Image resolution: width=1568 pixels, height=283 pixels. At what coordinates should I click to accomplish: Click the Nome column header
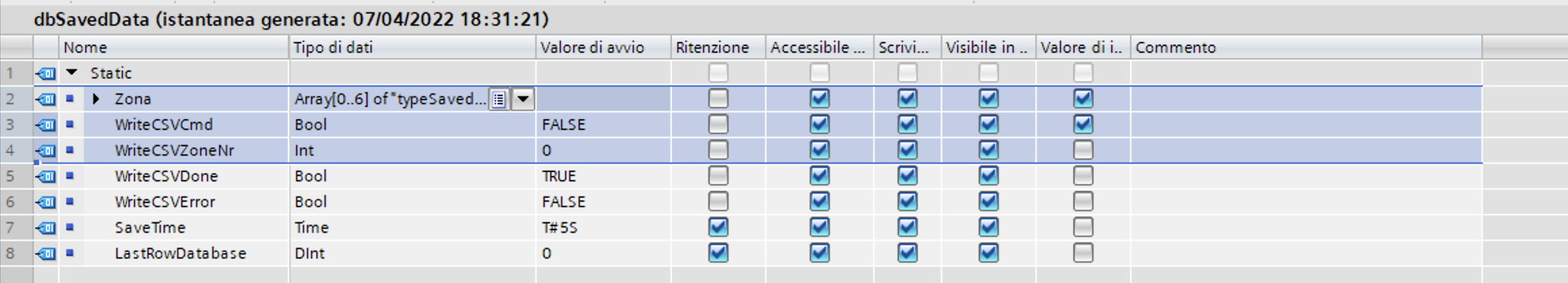pyautogui.click(x=174, y=47)
